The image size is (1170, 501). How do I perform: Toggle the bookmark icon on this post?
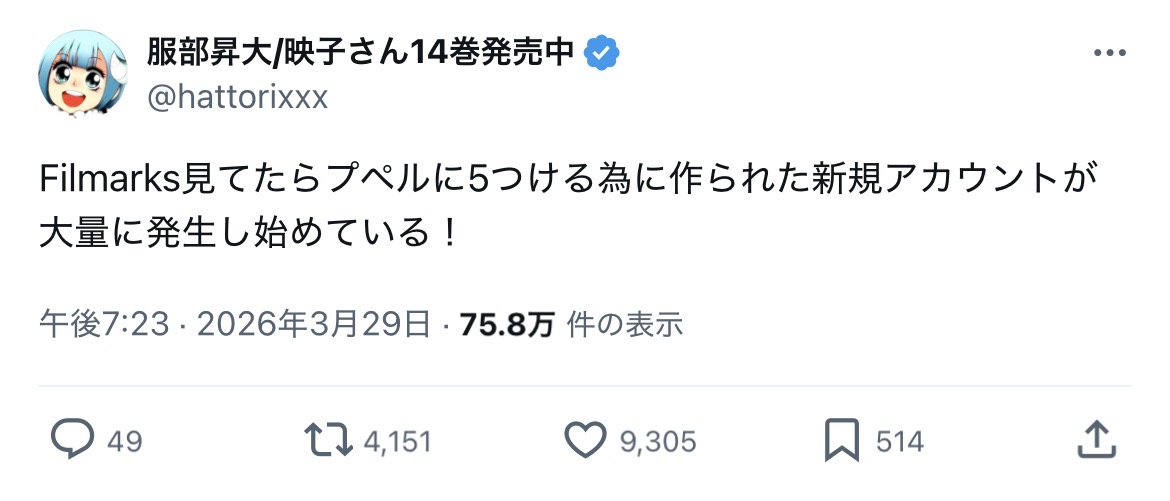843,440
